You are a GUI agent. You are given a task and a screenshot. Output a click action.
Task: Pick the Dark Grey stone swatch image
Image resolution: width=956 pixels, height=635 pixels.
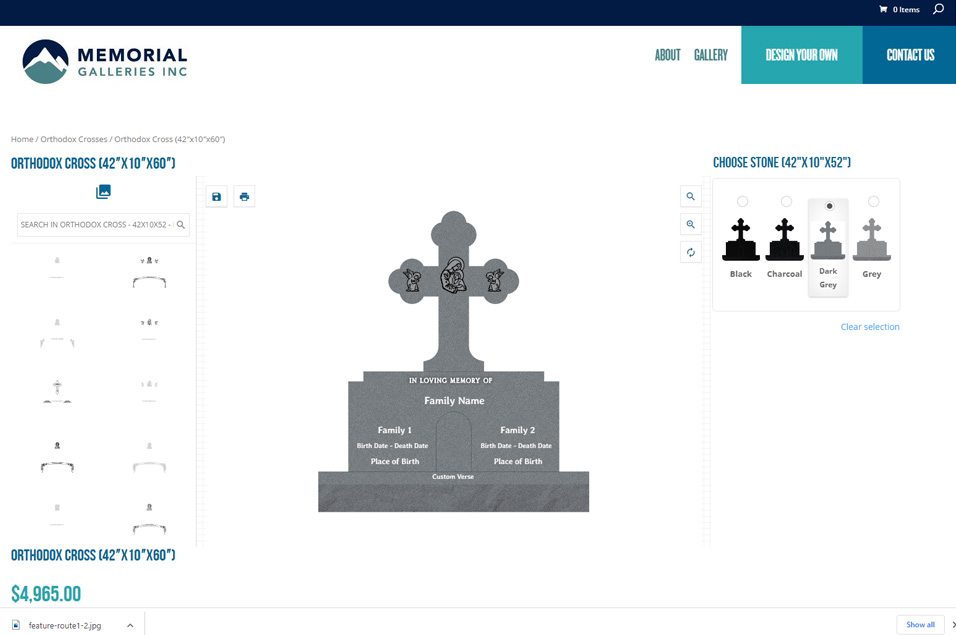(828, 241)
